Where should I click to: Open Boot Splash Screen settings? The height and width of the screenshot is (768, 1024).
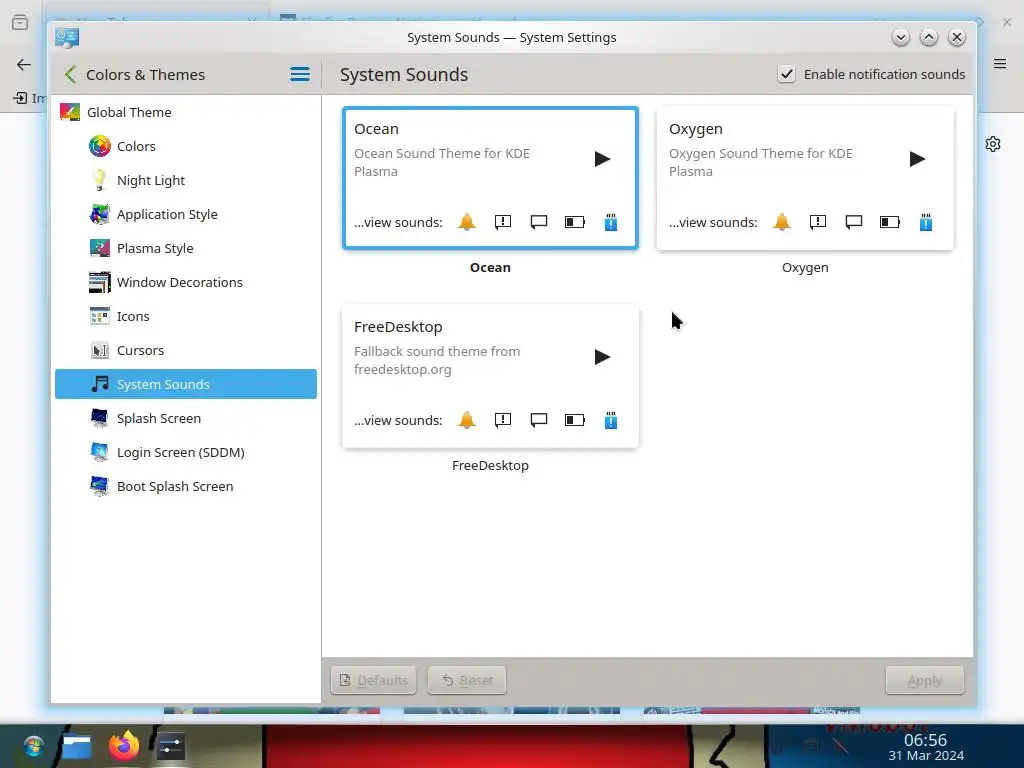(x=185, y=486)
